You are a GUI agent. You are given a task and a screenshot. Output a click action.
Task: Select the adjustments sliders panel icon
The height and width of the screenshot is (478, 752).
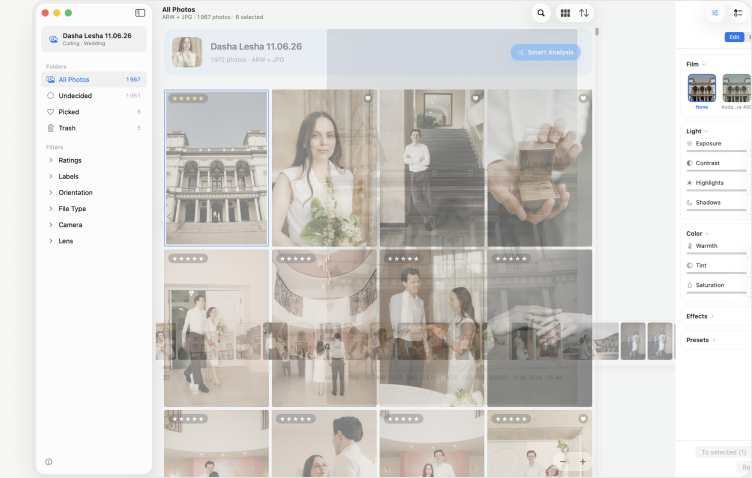(x=715, y=13)
